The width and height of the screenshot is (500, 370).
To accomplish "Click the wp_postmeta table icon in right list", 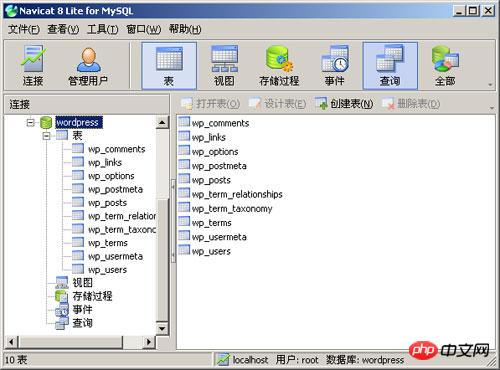I will pos(184,164).
